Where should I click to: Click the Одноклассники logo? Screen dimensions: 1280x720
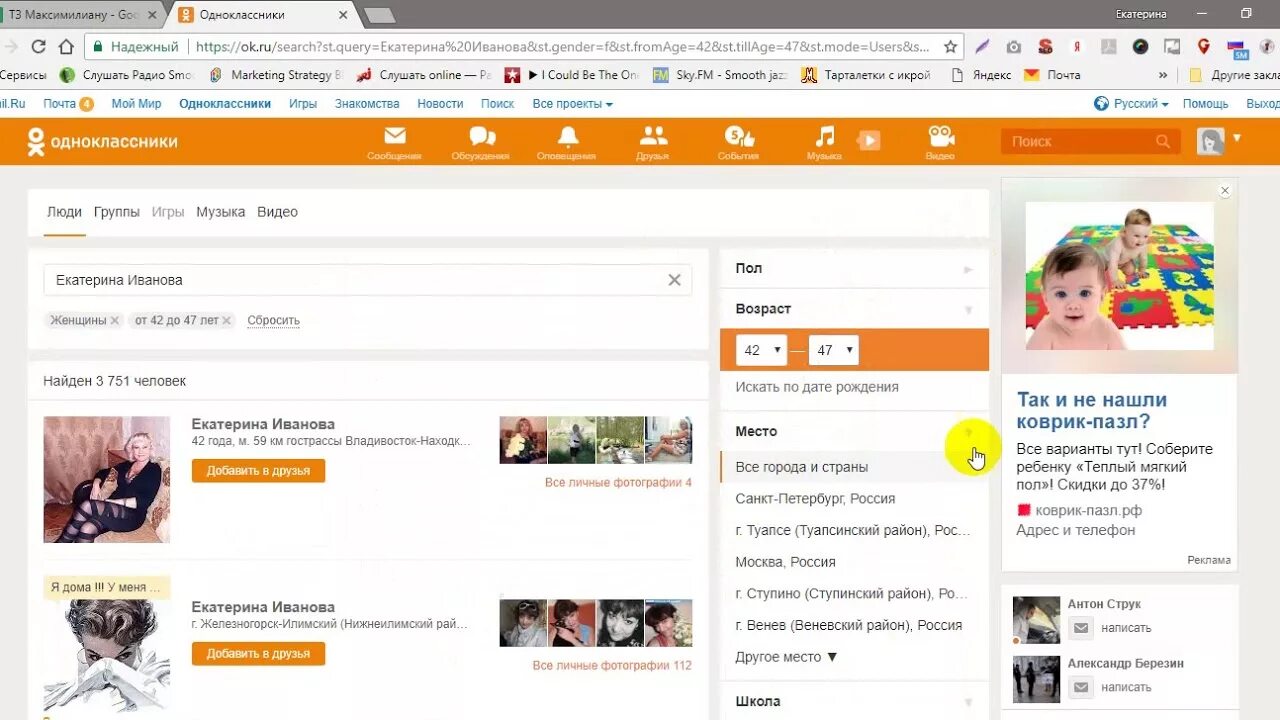(x=102, y=142)
